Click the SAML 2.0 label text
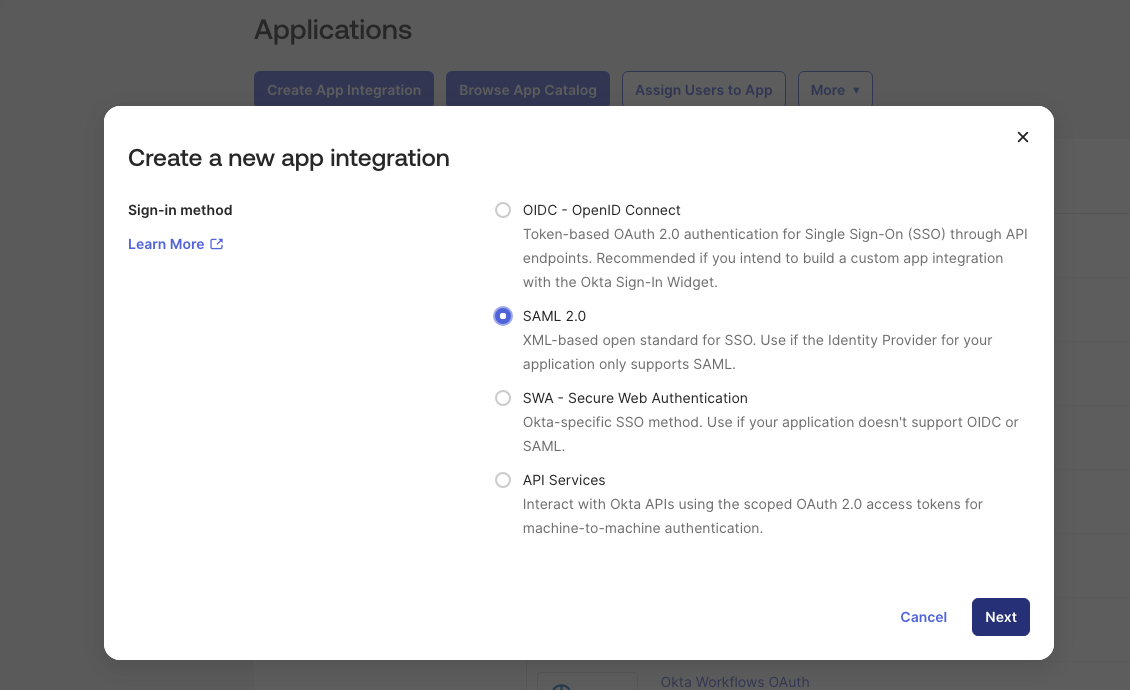1130x690 pixels. pos(554,315)
